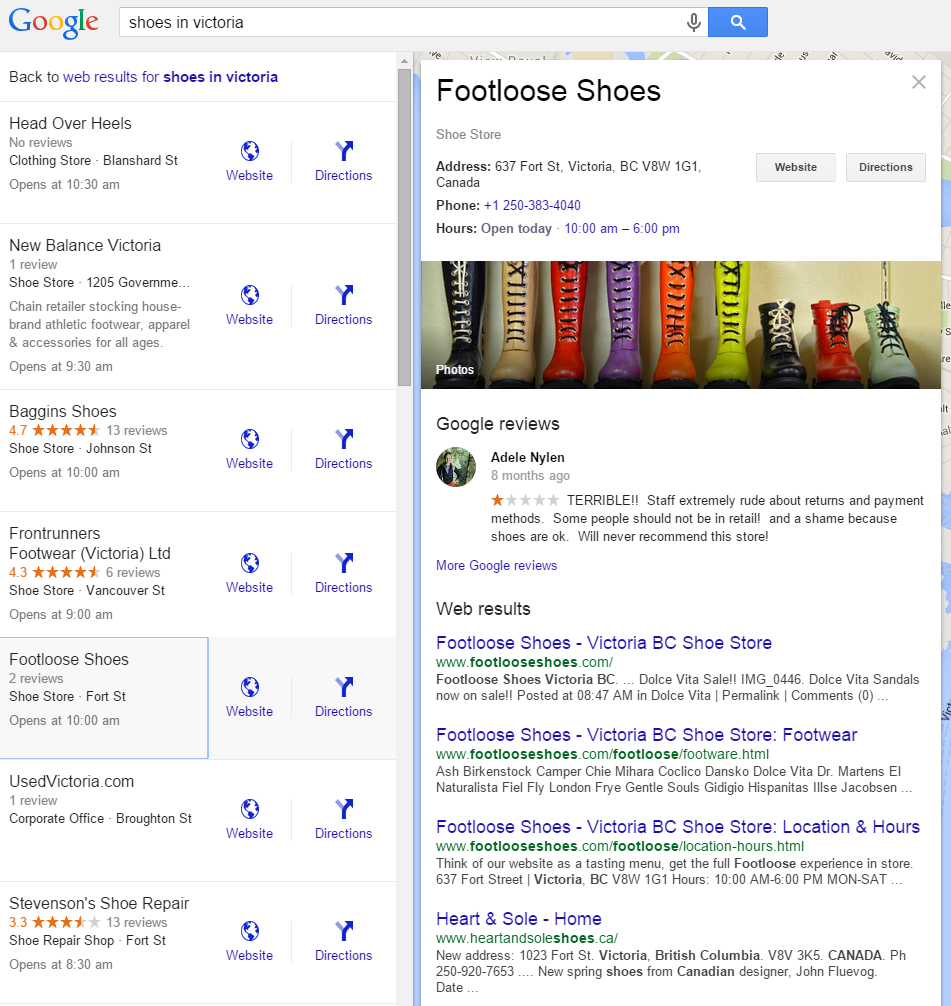The height and width of the screenshot is (1006, 951).
Task: Open Stevenson's Shoe Repair website icon
Action: (x=249, y=932)
